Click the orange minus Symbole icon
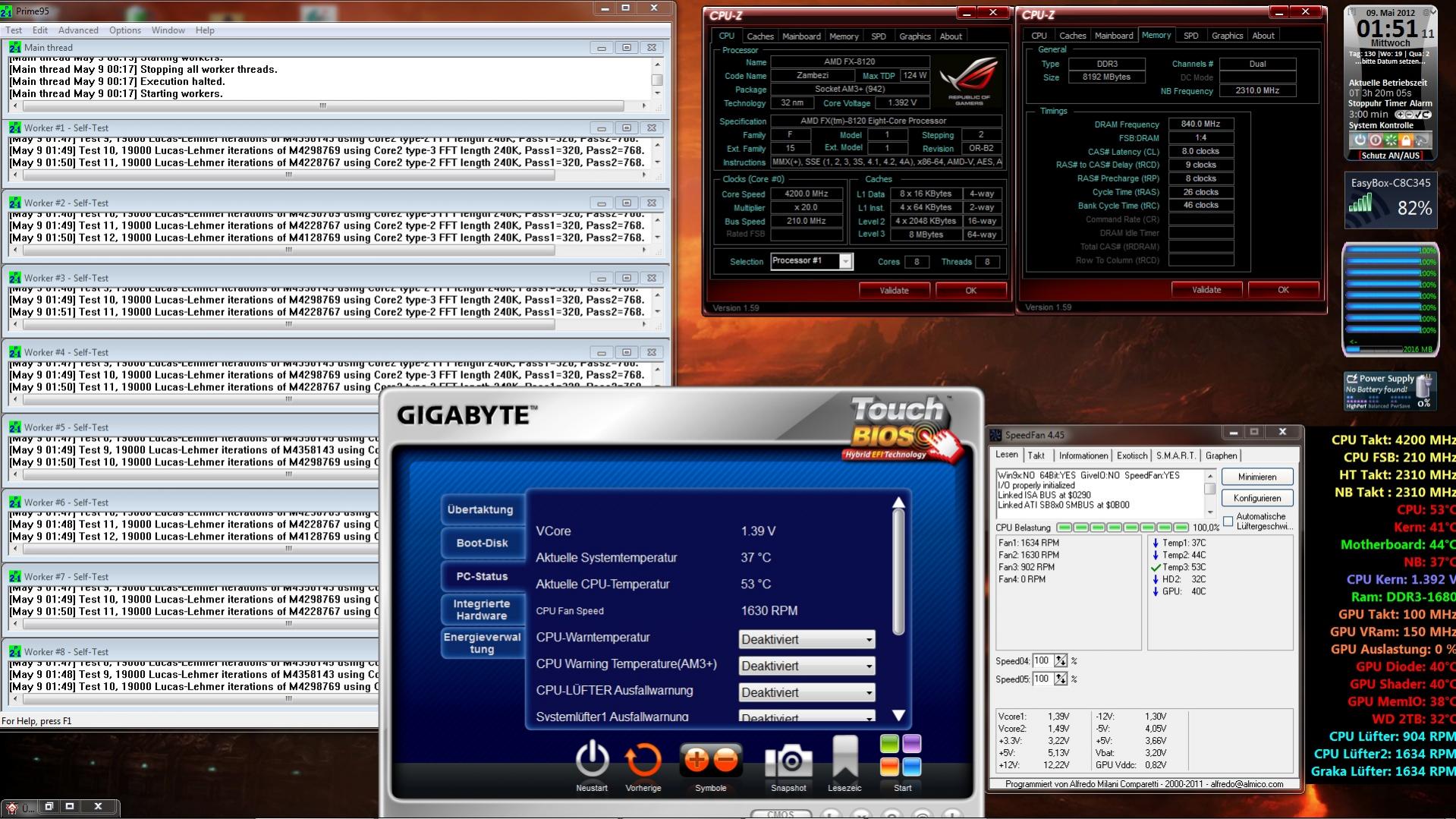Image resolution: width=1456 pixels, height=819 pixels. pos(726,760)
